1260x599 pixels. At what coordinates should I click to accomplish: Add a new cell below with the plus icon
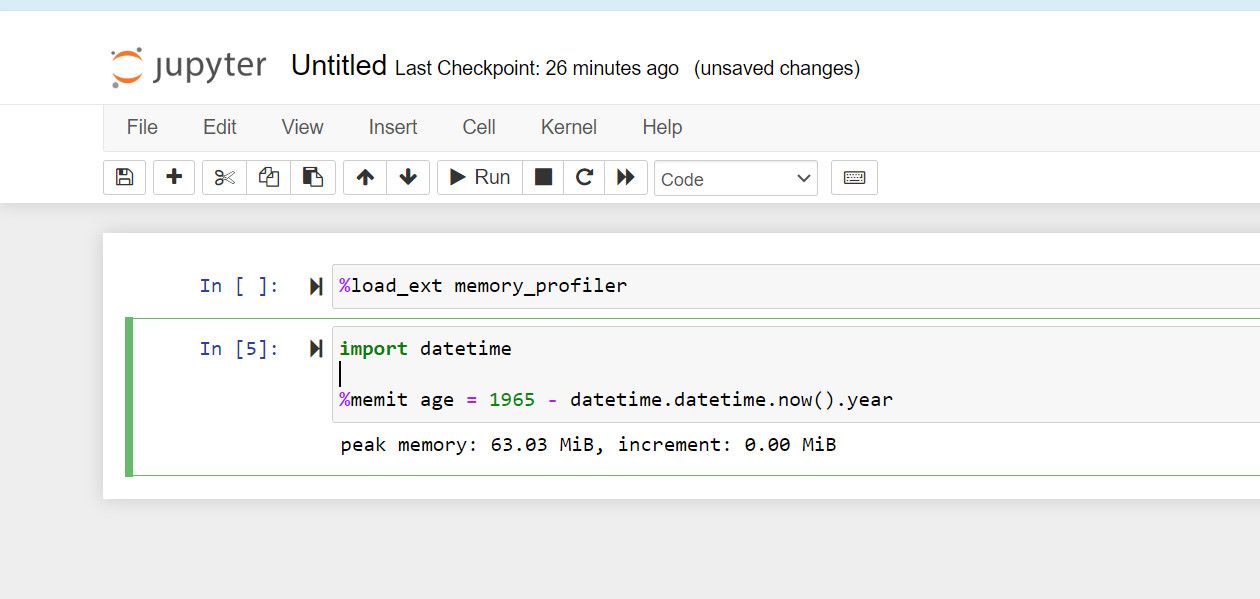click(x=173, y=177)
